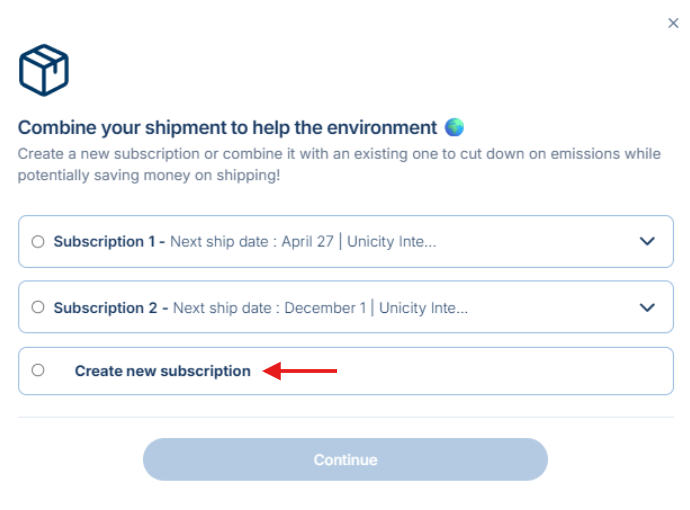
Task: Click the red arrow annotation
Action: 301,371
